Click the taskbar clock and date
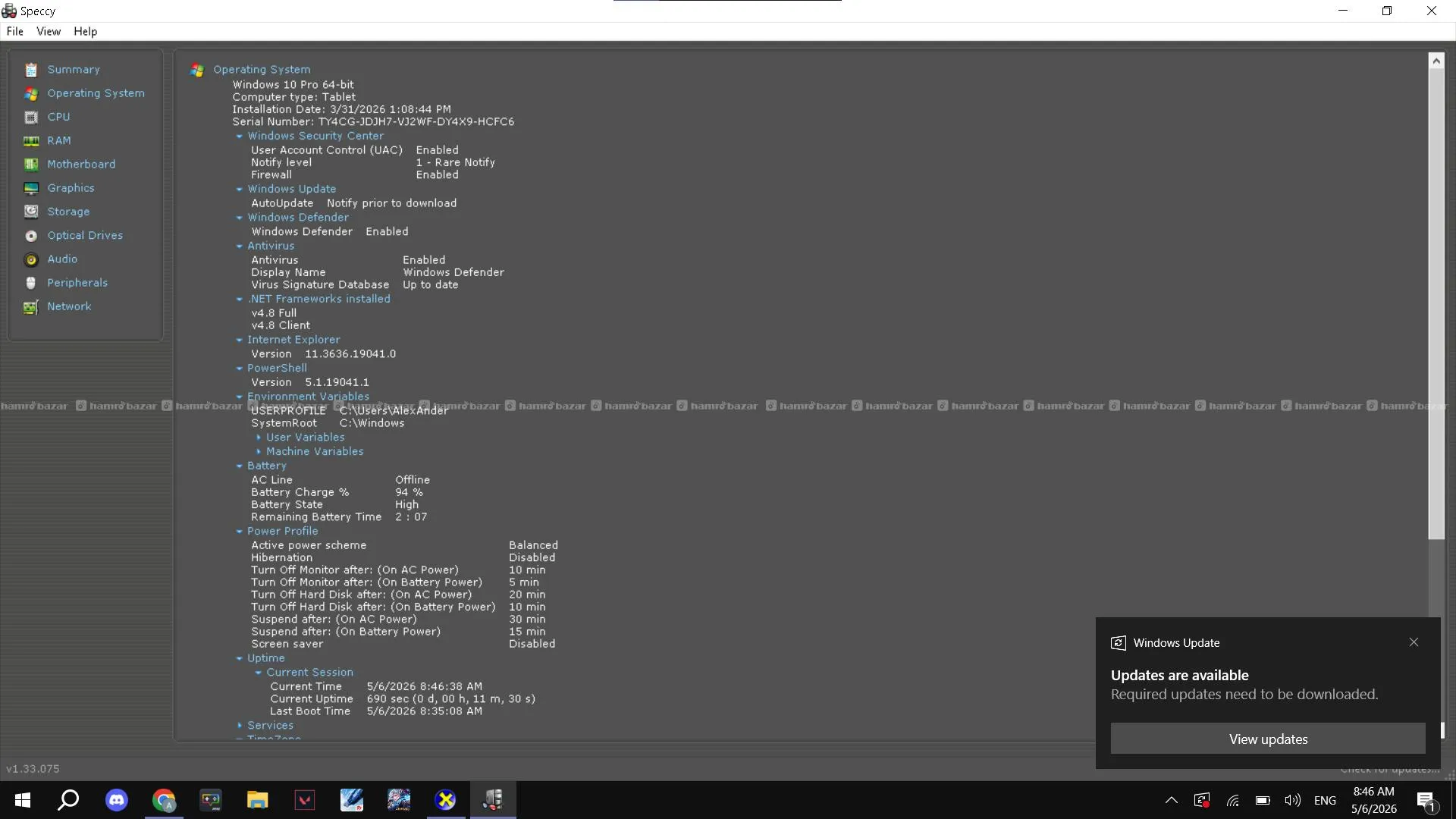 (1373, 800)
